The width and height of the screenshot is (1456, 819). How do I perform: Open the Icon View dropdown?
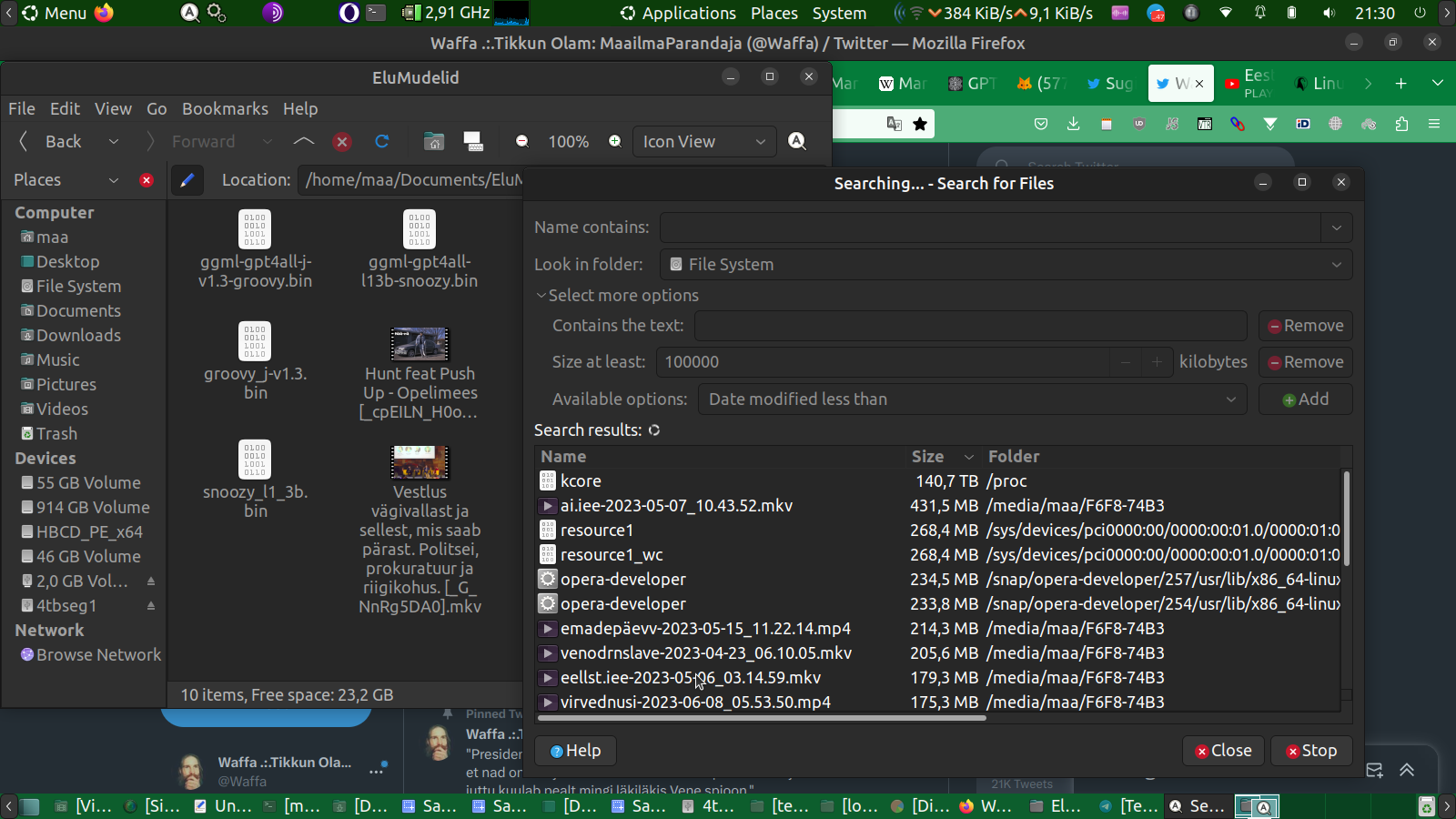tap(704, 141)
